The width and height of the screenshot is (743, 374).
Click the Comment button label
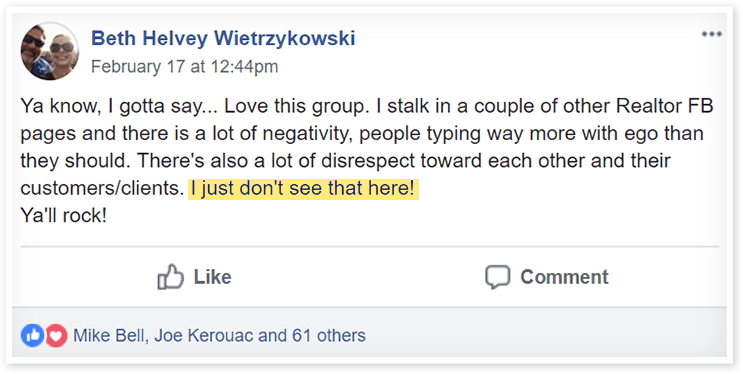564,277
